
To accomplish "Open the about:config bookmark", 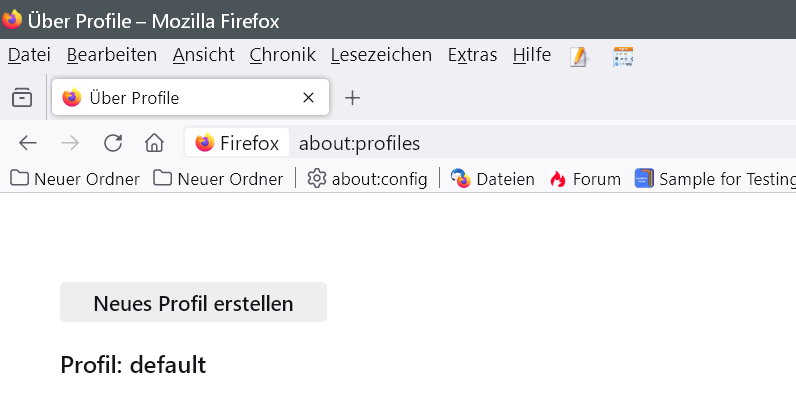I will coord(367,179).
